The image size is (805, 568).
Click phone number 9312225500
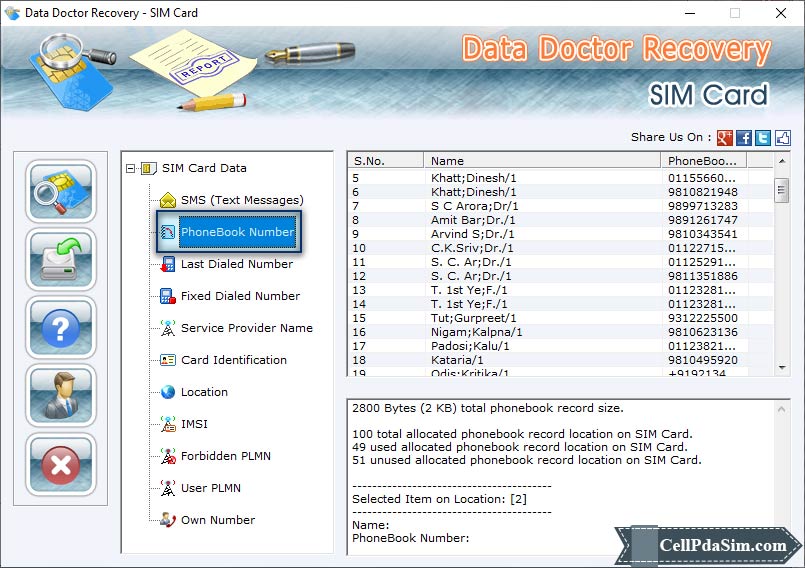[703, 318]
